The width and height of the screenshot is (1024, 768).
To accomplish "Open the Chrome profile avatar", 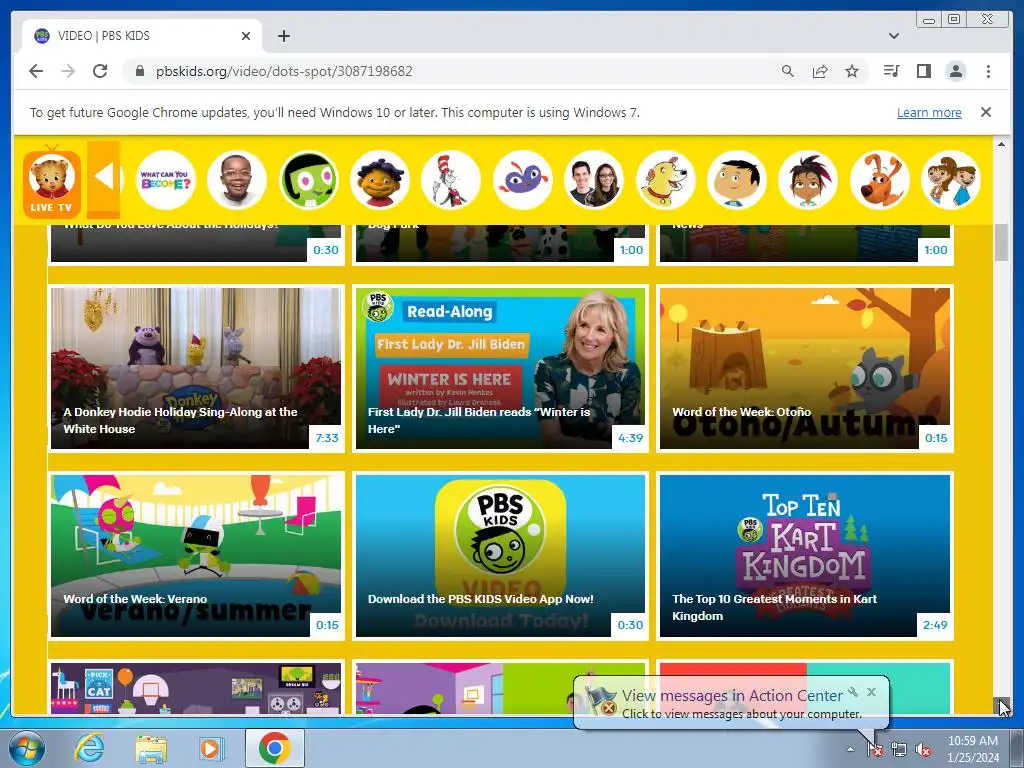I will click(955, 71).
